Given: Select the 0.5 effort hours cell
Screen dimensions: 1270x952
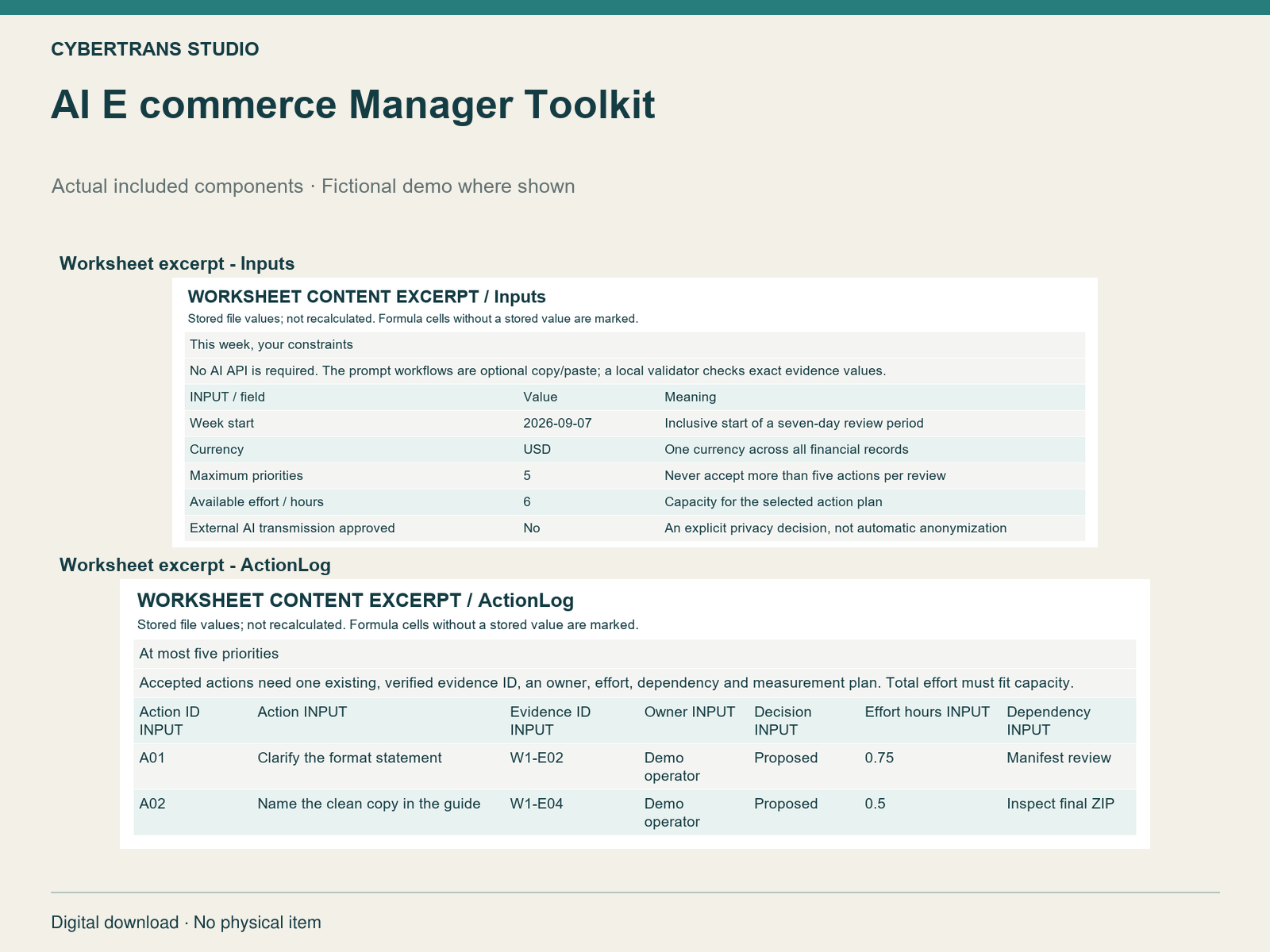Looking at the screenshot, I should pyautogui.click(x=875, y=804).
